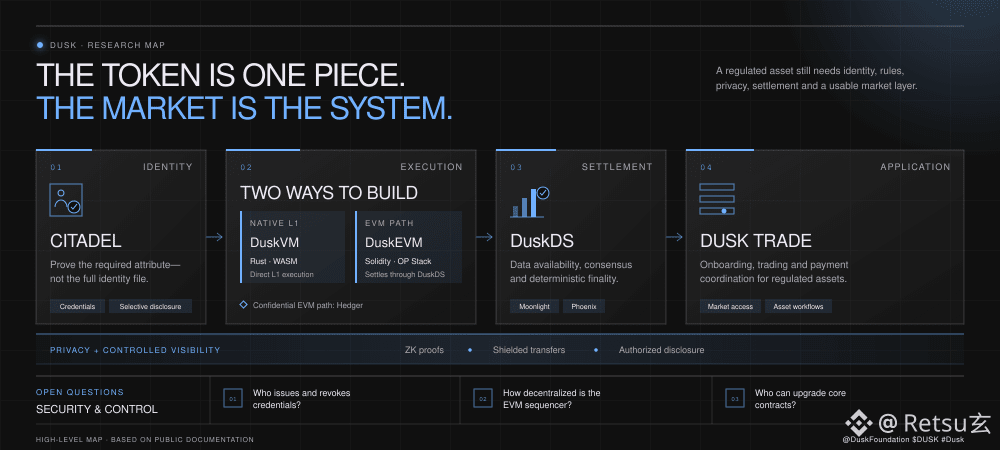
Task: Click the 'ZK proofs' item
Action: point(424,350)
